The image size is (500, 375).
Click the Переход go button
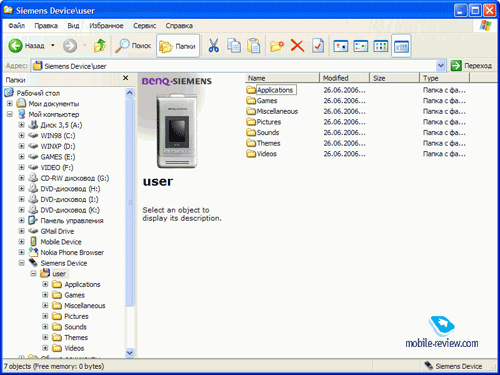471,66
